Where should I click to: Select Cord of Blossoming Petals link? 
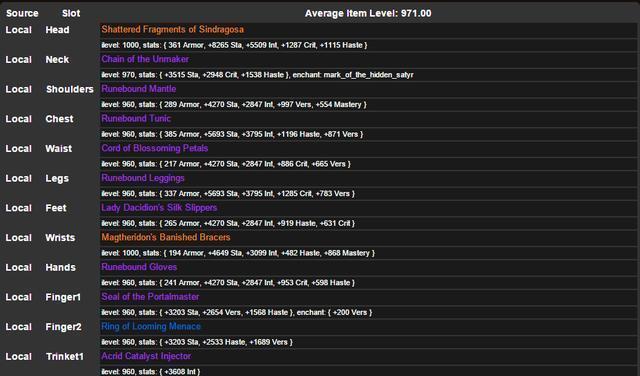click(155, 148)
